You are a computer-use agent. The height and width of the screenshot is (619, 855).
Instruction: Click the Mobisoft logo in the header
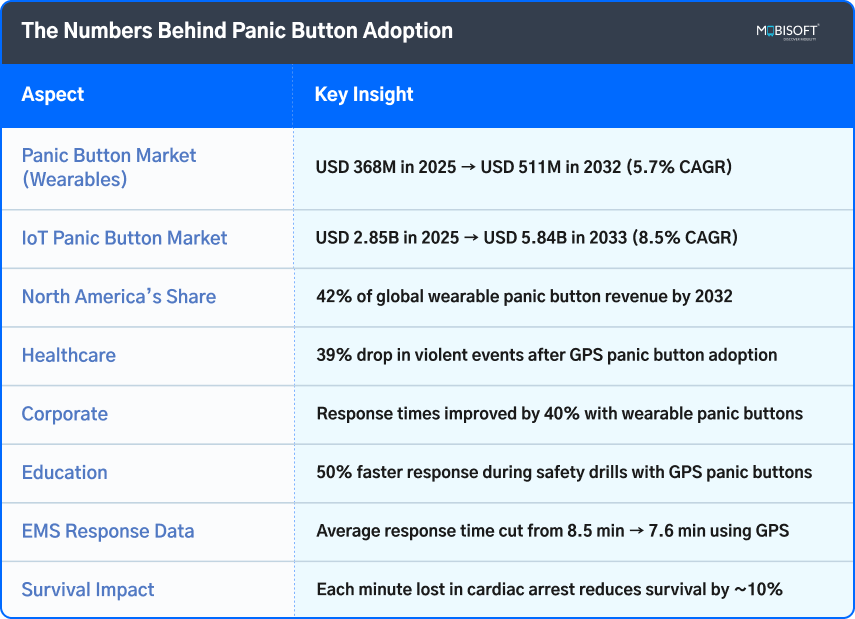pos(787,32)
